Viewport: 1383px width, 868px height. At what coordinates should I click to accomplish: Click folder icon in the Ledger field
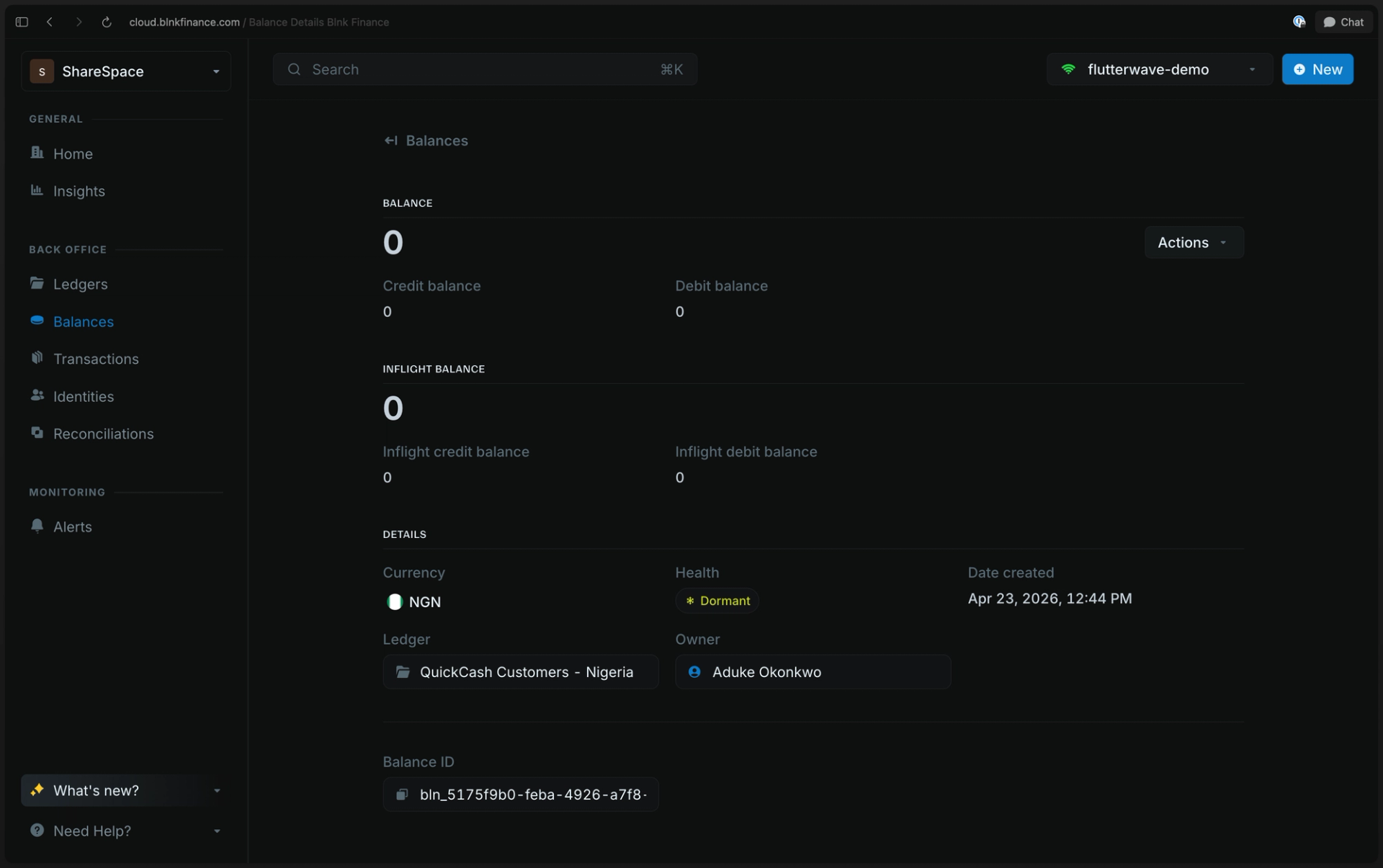(403, 672)
